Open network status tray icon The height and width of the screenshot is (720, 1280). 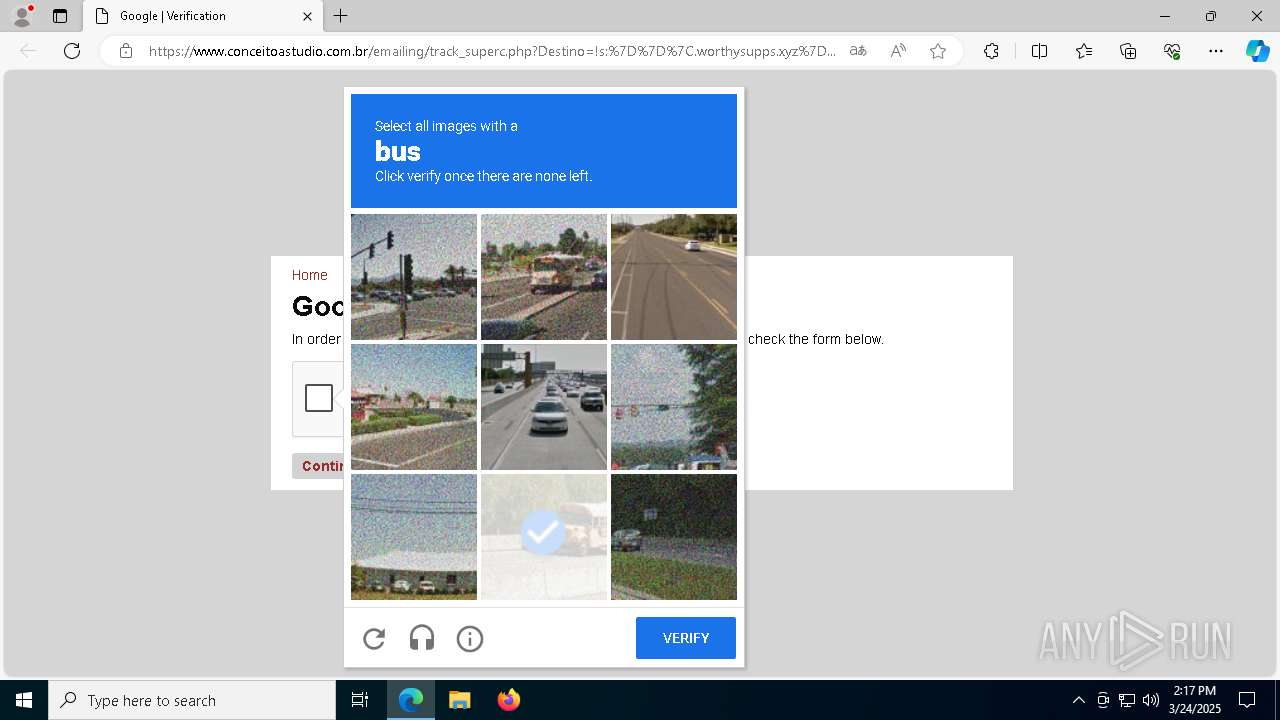tap(1127, 700)
